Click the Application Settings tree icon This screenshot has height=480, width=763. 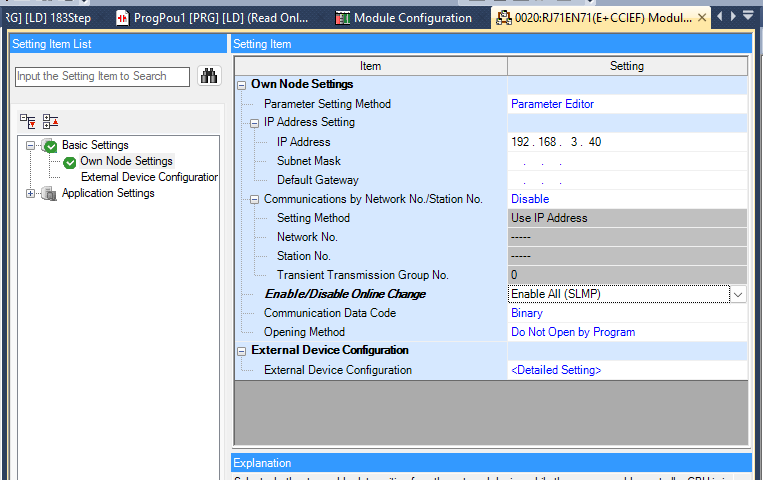coord(50,194)
